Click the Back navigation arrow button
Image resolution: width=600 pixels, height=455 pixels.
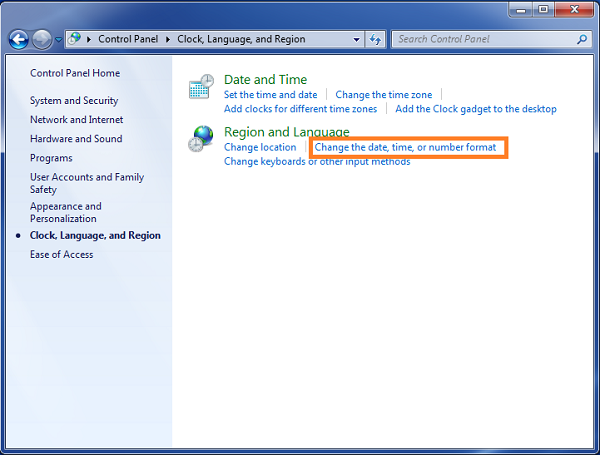point(19,40)
